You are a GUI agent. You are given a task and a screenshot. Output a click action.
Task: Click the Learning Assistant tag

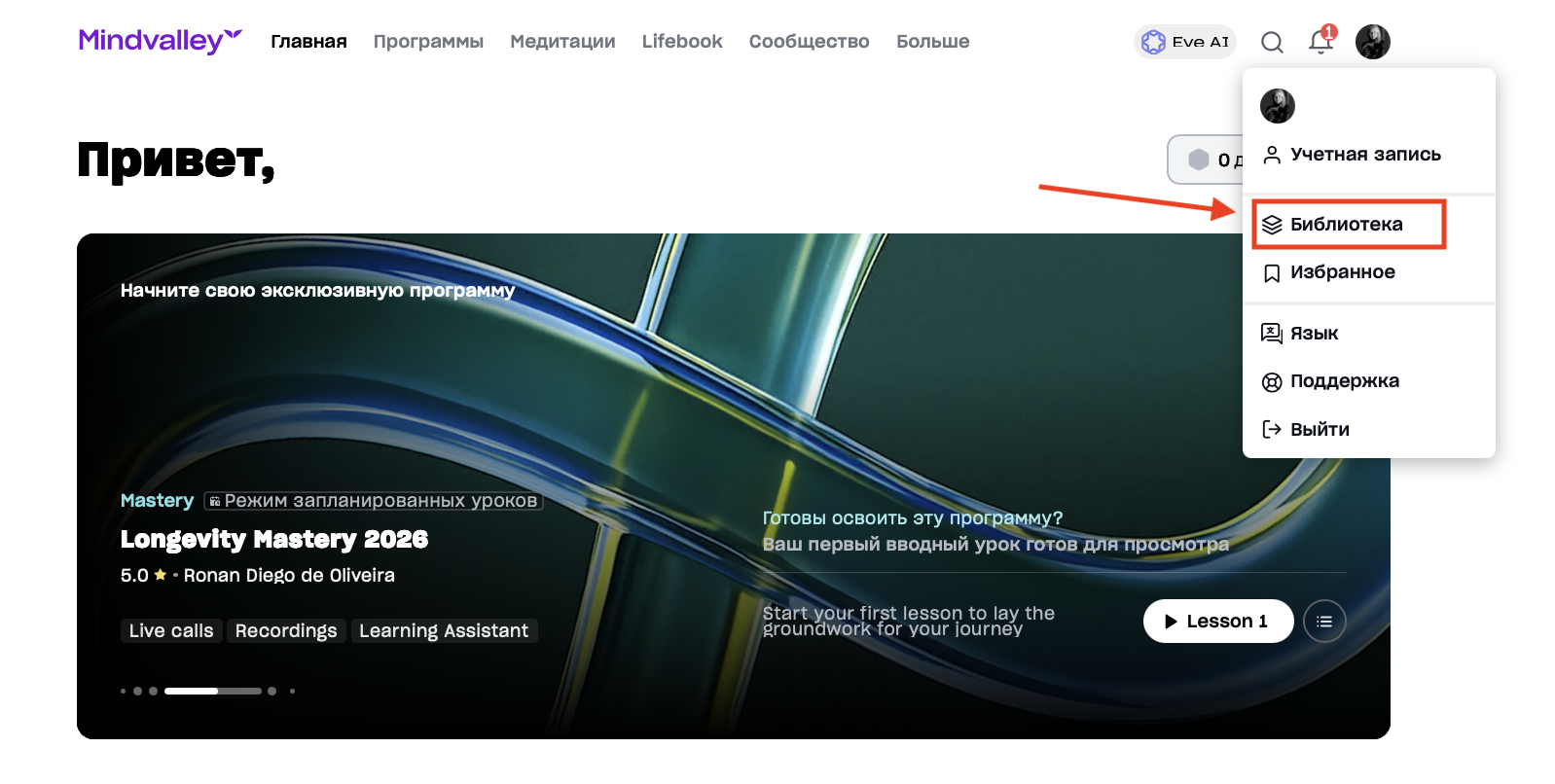pos(444,631)
